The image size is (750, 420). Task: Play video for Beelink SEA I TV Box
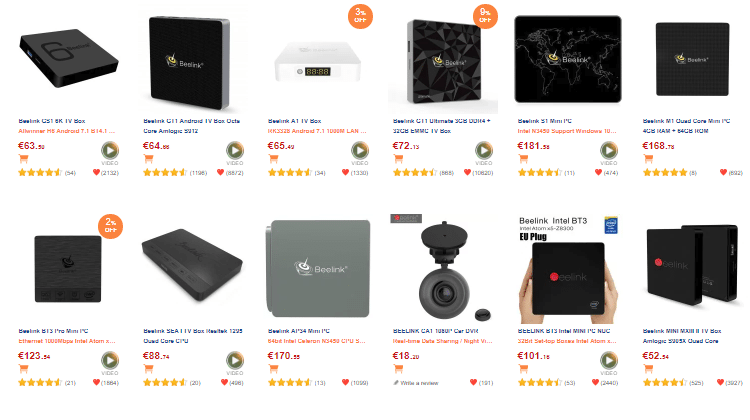point(234,361)
